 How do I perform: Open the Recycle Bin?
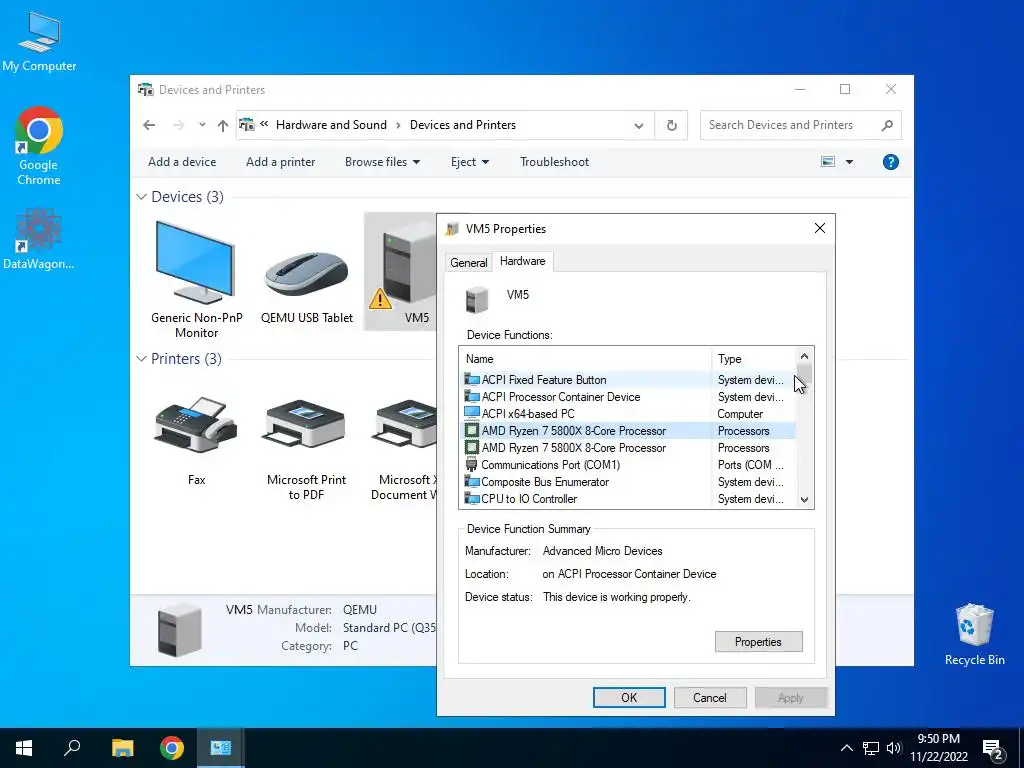974,633
